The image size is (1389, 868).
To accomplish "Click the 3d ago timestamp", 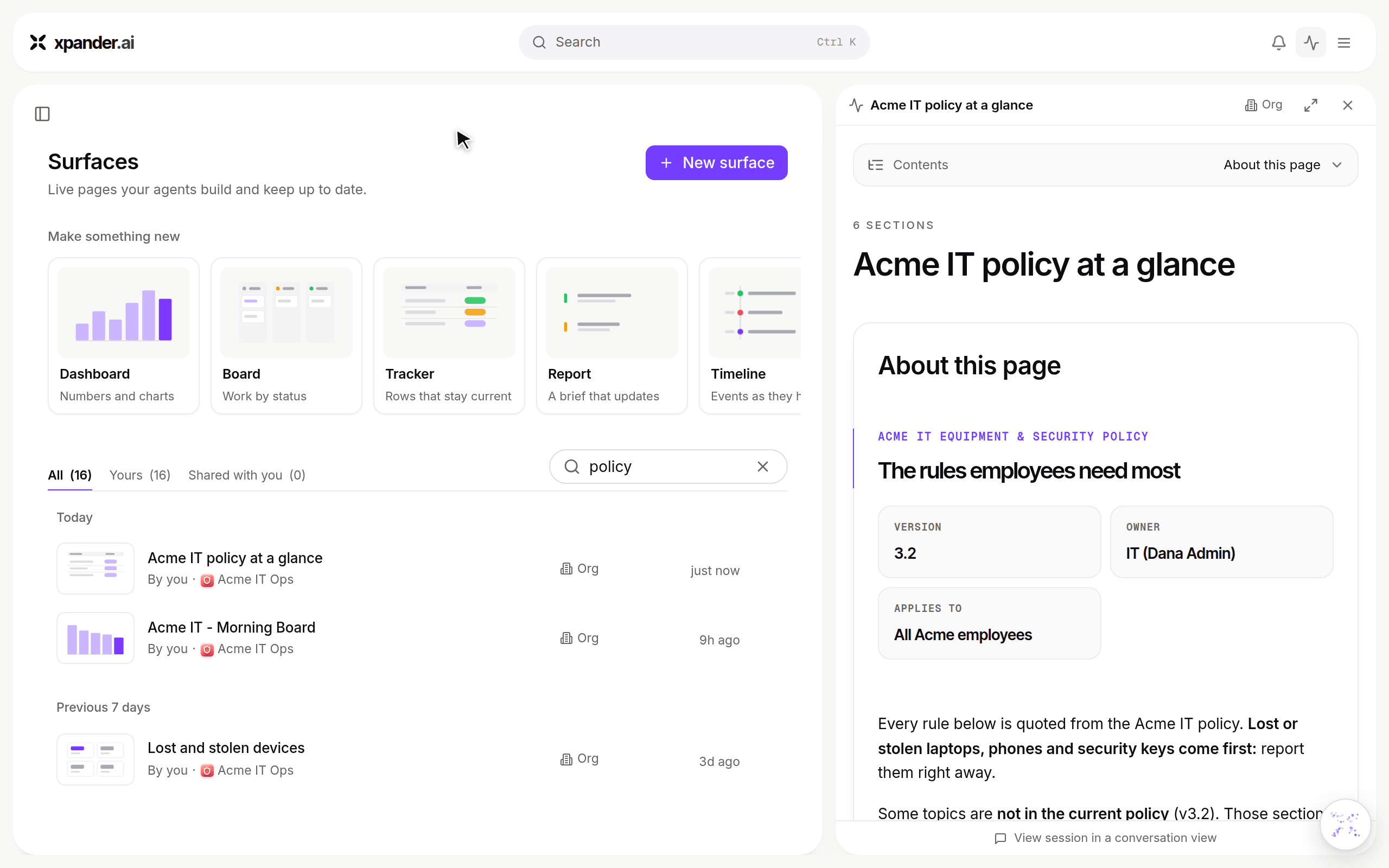I will click(719, 762).
